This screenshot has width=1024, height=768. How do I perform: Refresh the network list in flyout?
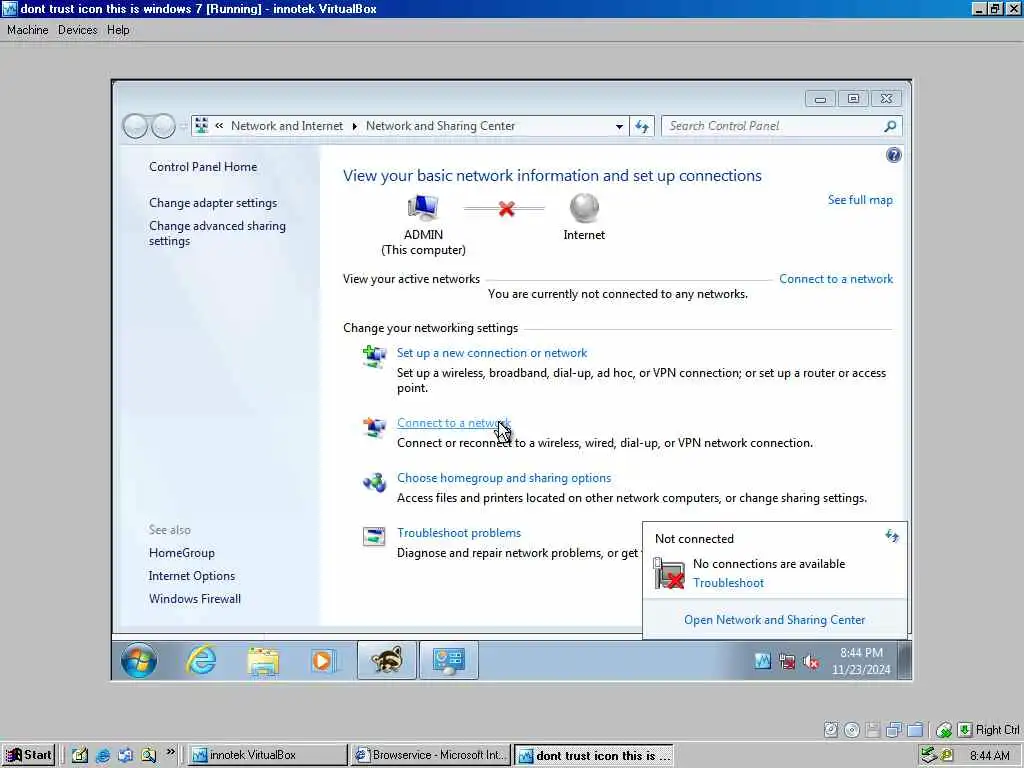(x=892, y=536)
